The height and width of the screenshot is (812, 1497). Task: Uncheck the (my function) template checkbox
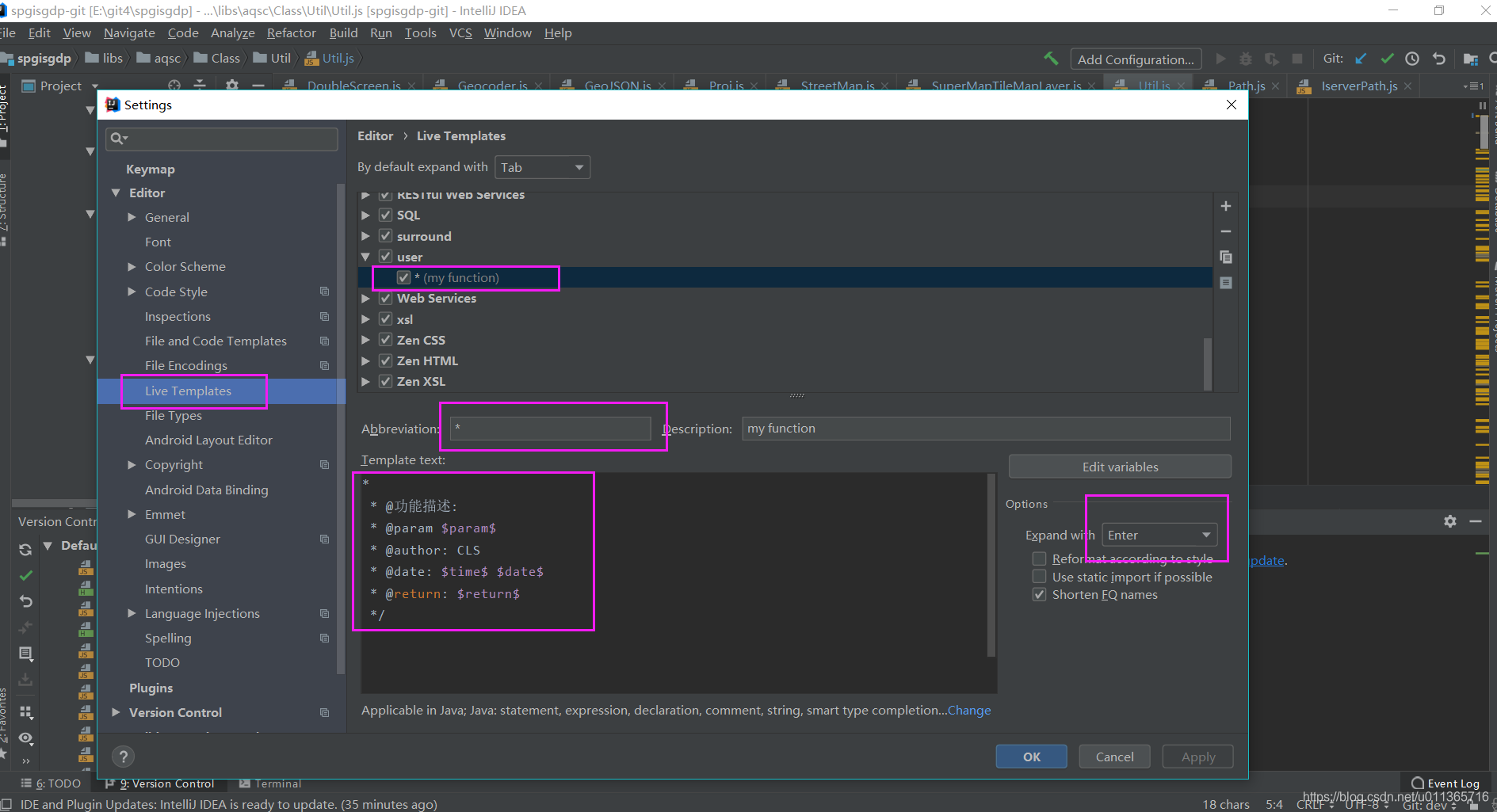click(404, 277)
